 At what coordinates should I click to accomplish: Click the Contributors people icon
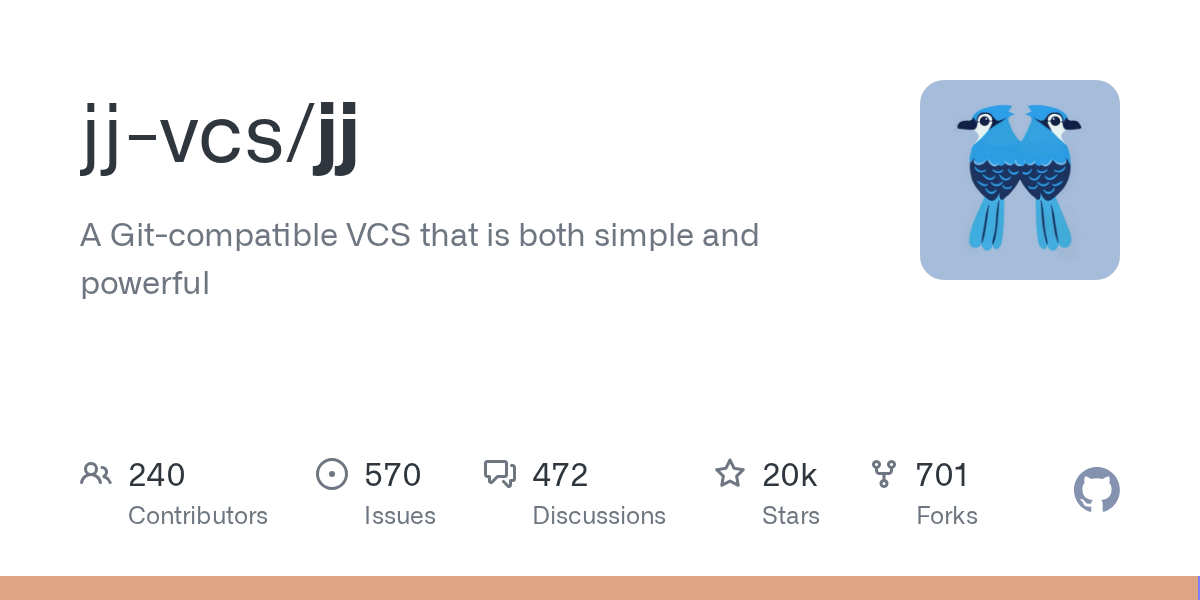(96, 474)
